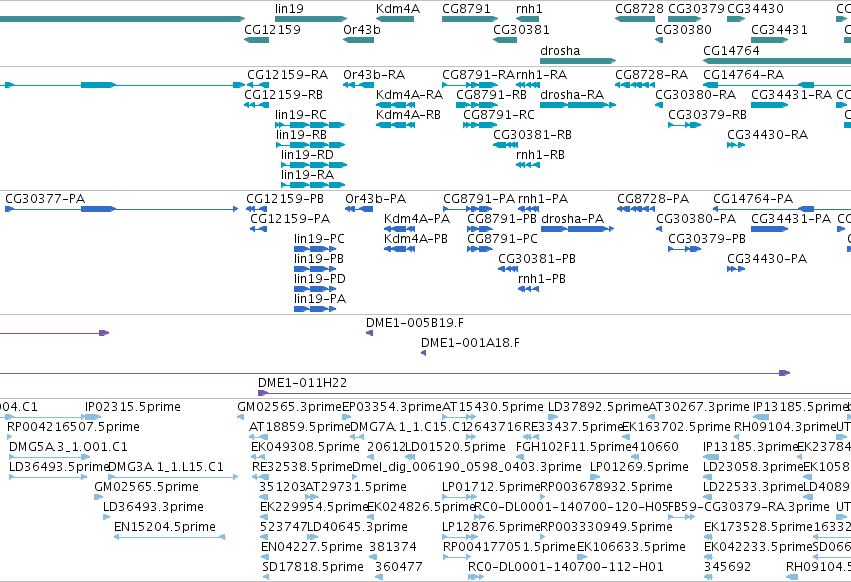
Task: Select the LP01269.5prime EST label
Action: click(639, 467)
